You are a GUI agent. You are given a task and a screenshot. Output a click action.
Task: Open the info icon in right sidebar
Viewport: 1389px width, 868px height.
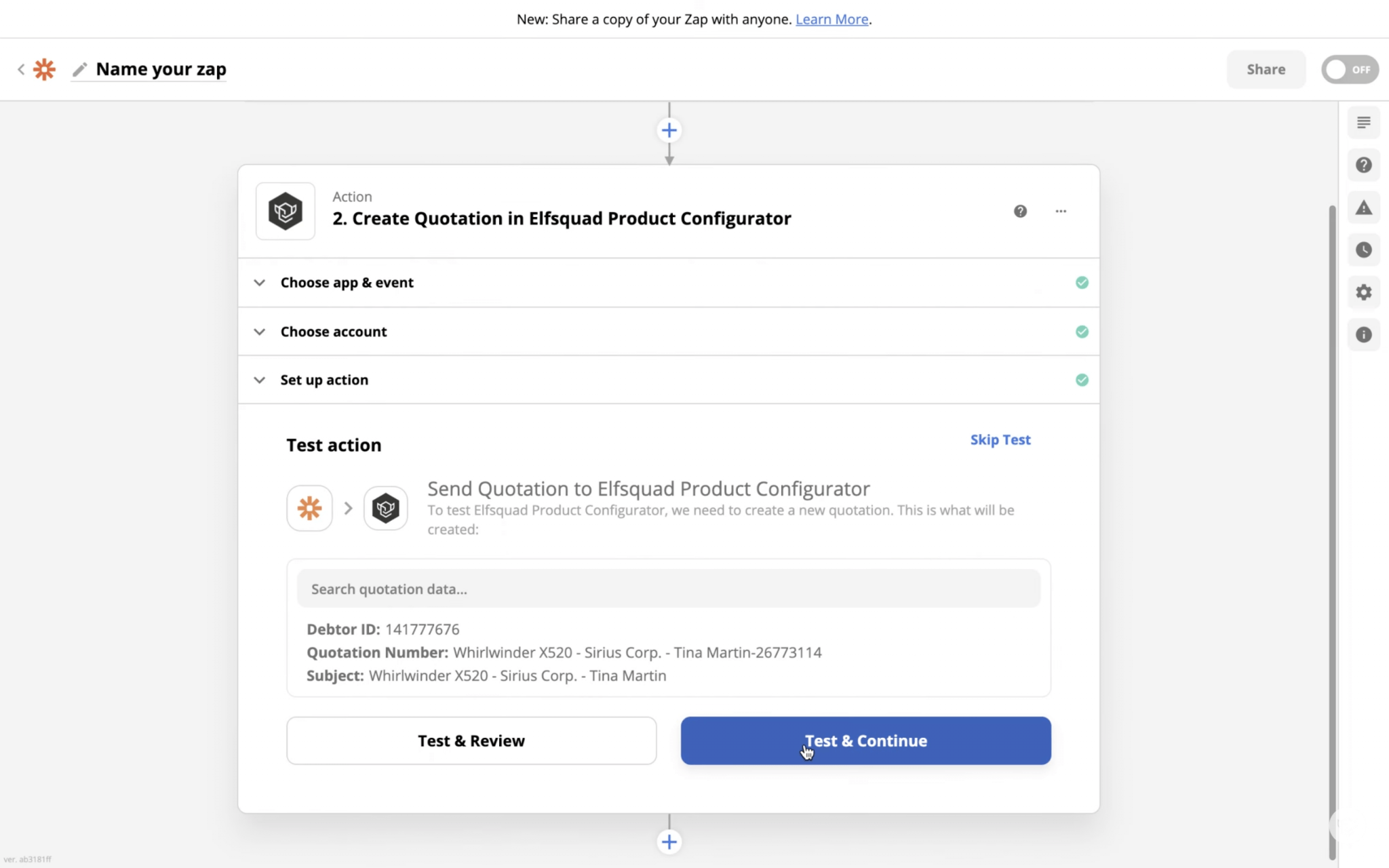pyautogui.click(x=1363, y=334)
